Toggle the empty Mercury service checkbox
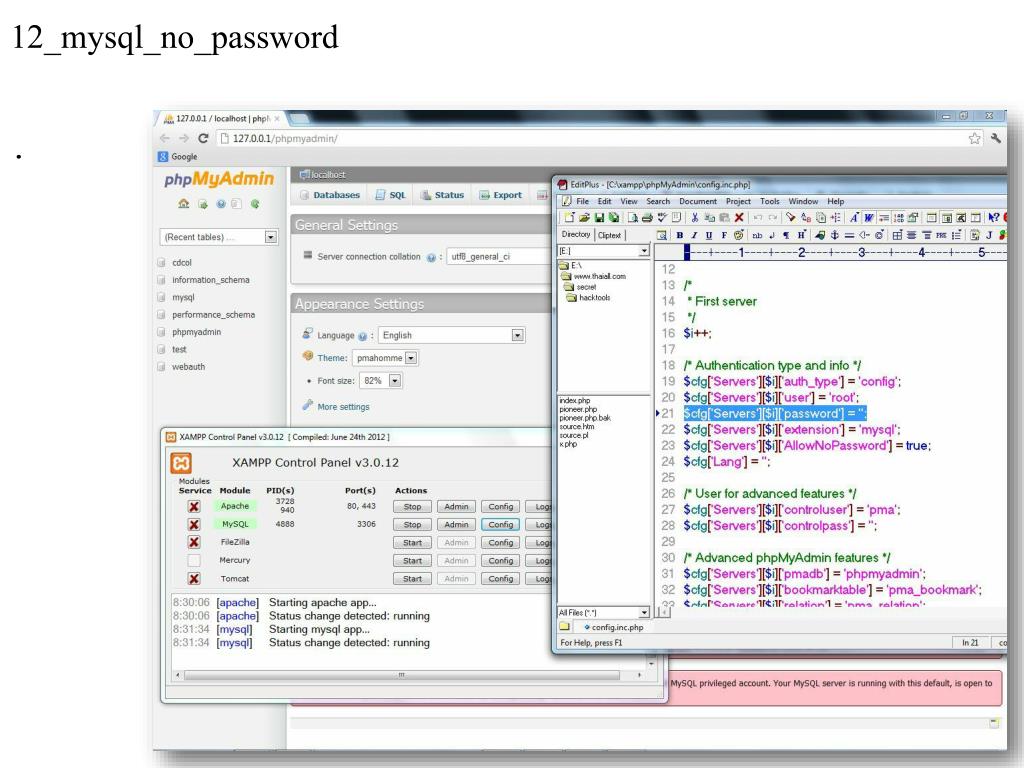 [x=194, y=560]
